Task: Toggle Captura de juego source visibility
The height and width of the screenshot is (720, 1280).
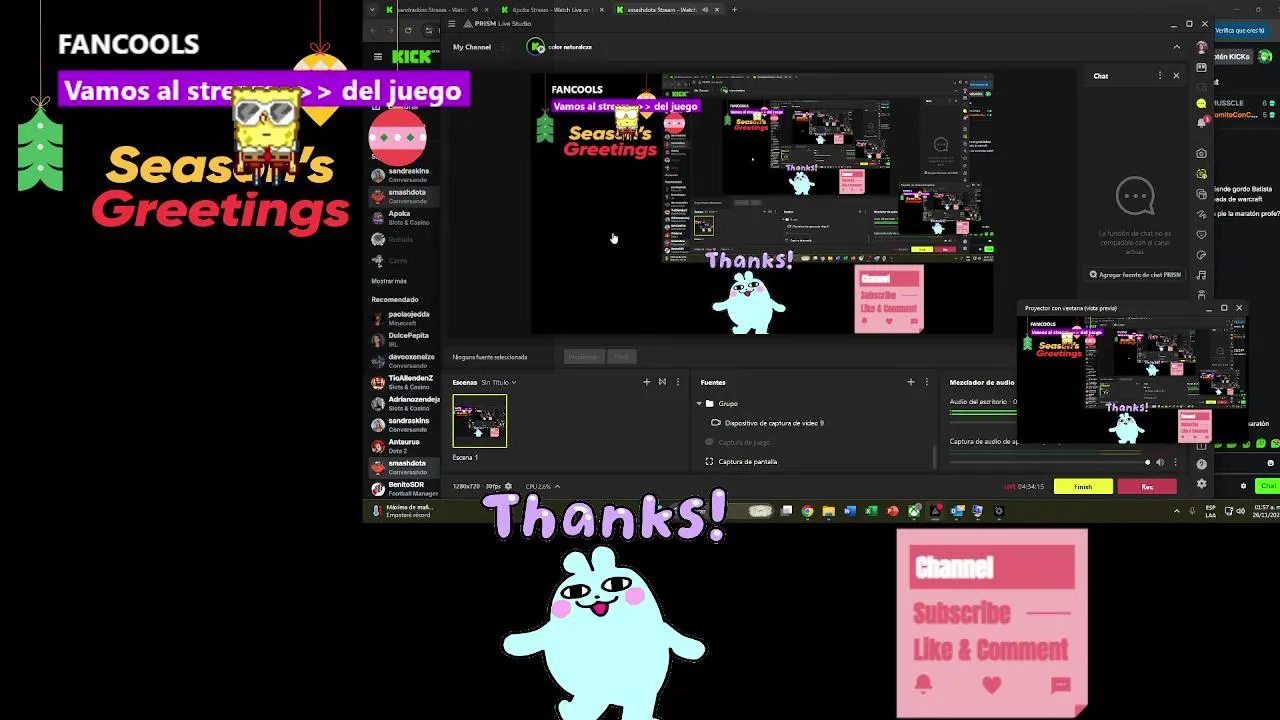Action: 709,442
